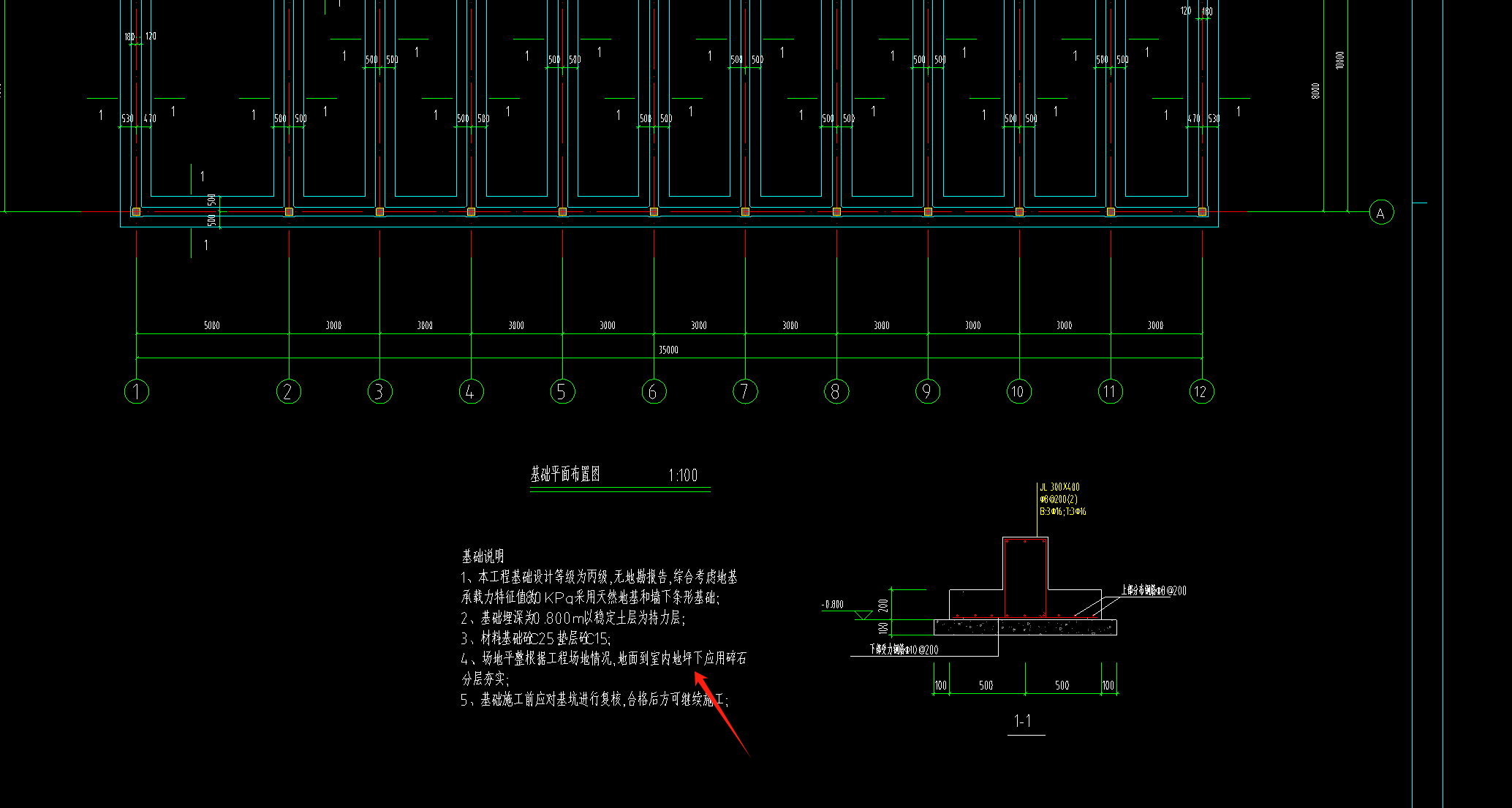Select the 基础说明 notes heading
The height and width of the screenshot is (808, 1512).
click(483, 556)
